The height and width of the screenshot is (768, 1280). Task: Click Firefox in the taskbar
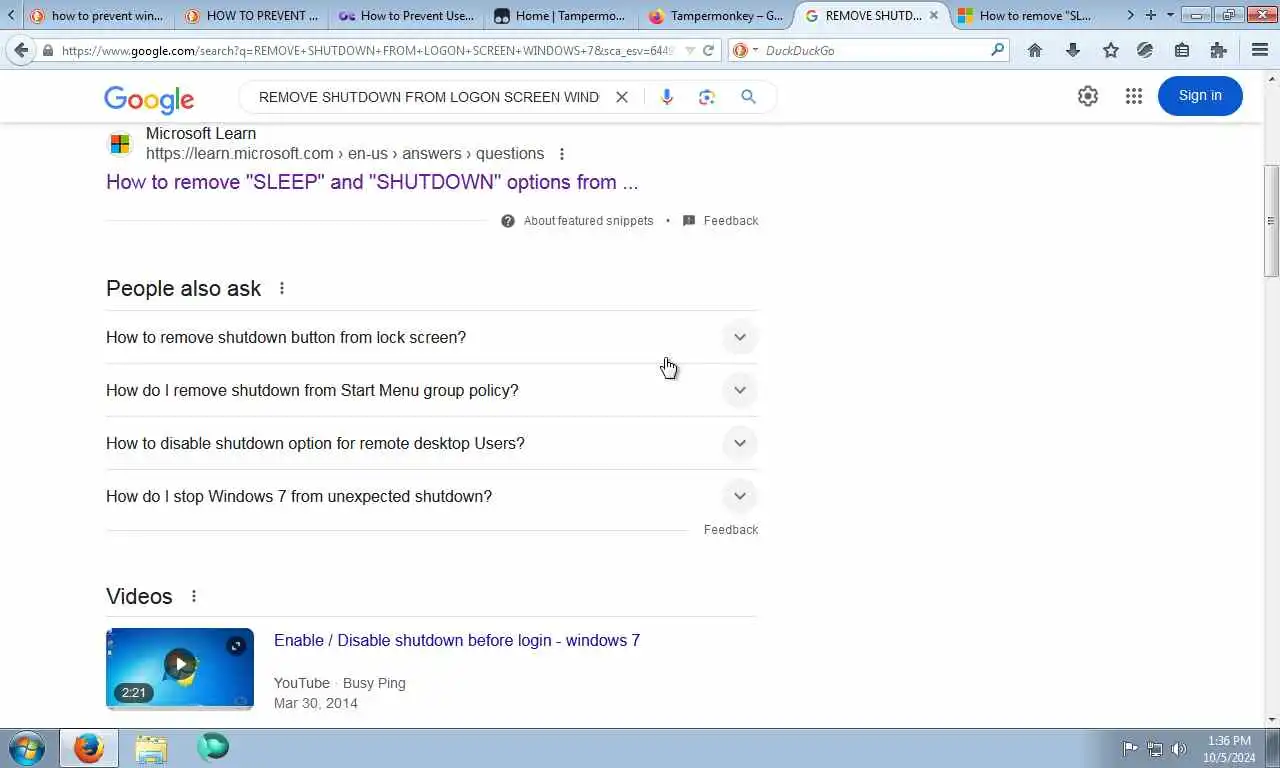pyautogui.click(x=88, y=748)
